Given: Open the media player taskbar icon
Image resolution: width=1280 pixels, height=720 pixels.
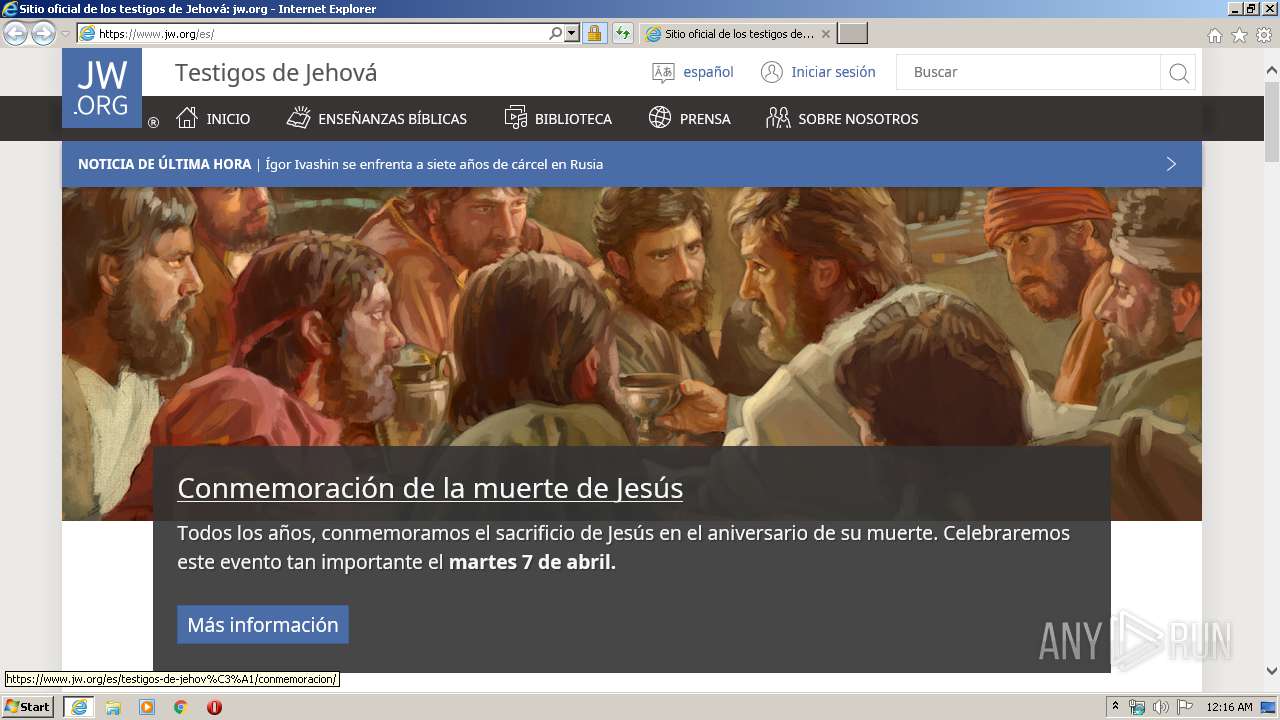Looking at the screenshot, I should pos(147,707).
